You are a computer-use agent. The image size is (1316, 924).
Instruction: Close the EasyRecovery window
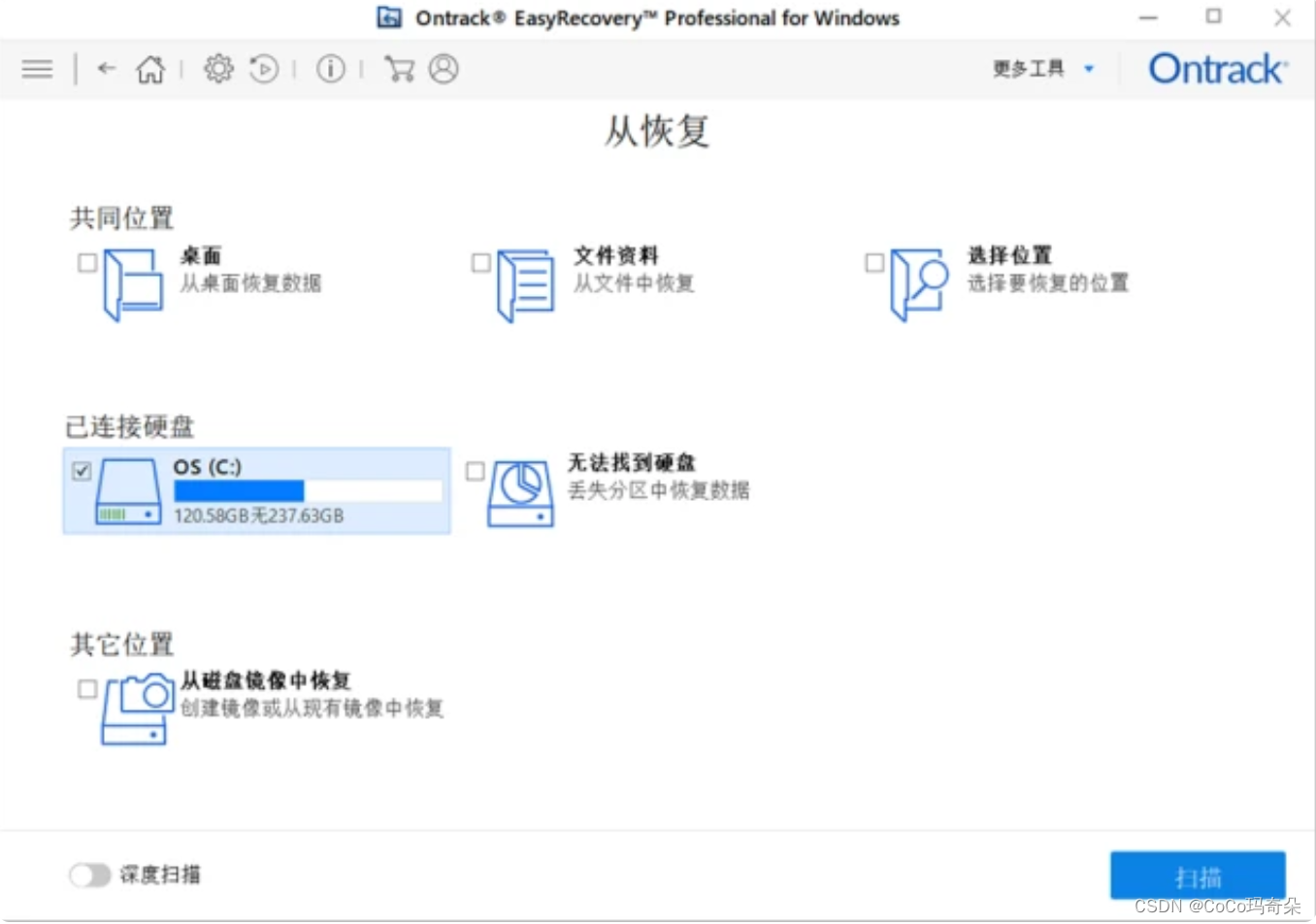[x=1282, y=17]
